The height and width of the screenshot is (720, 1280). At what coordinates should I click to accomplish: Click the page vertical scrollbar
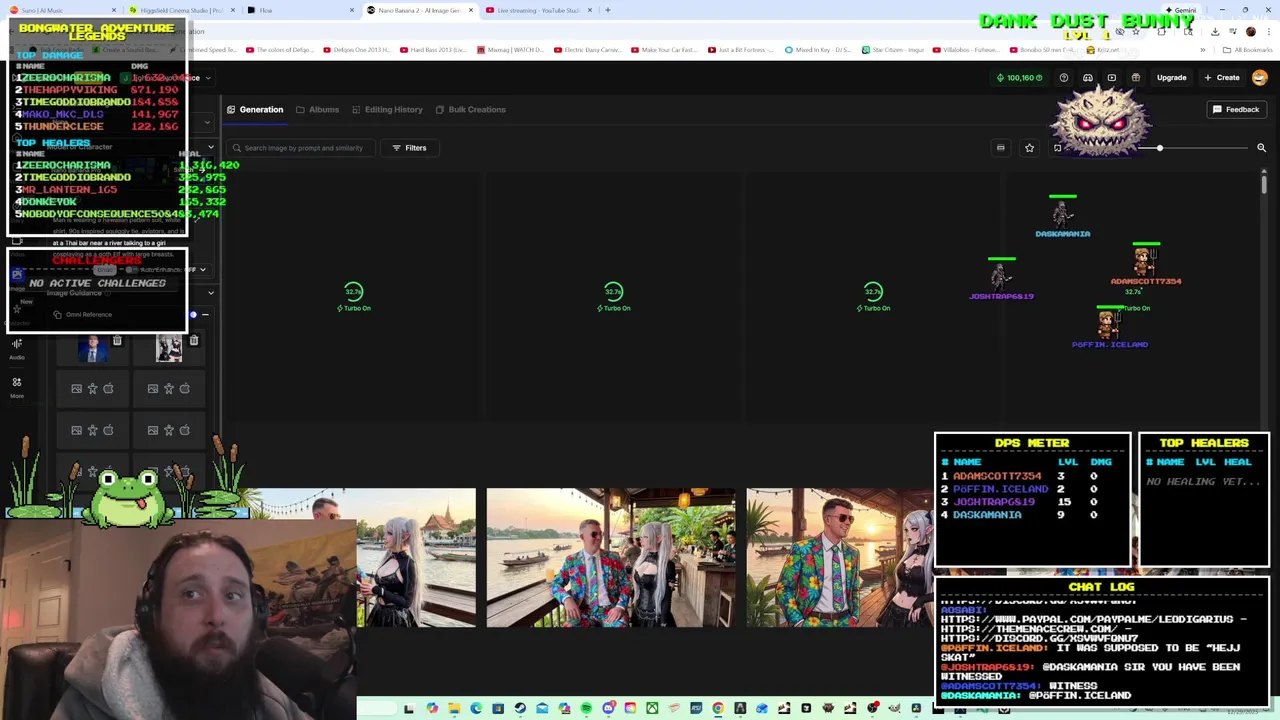pos(1264,183)
